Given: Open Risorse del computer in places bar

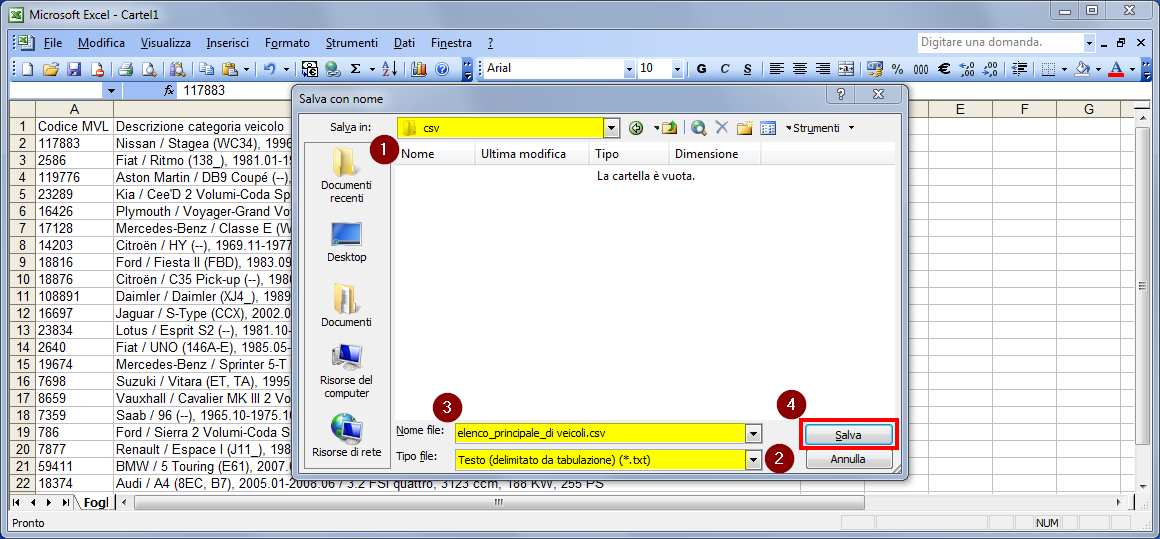Looking at the screenshot, I should (347, 371).
